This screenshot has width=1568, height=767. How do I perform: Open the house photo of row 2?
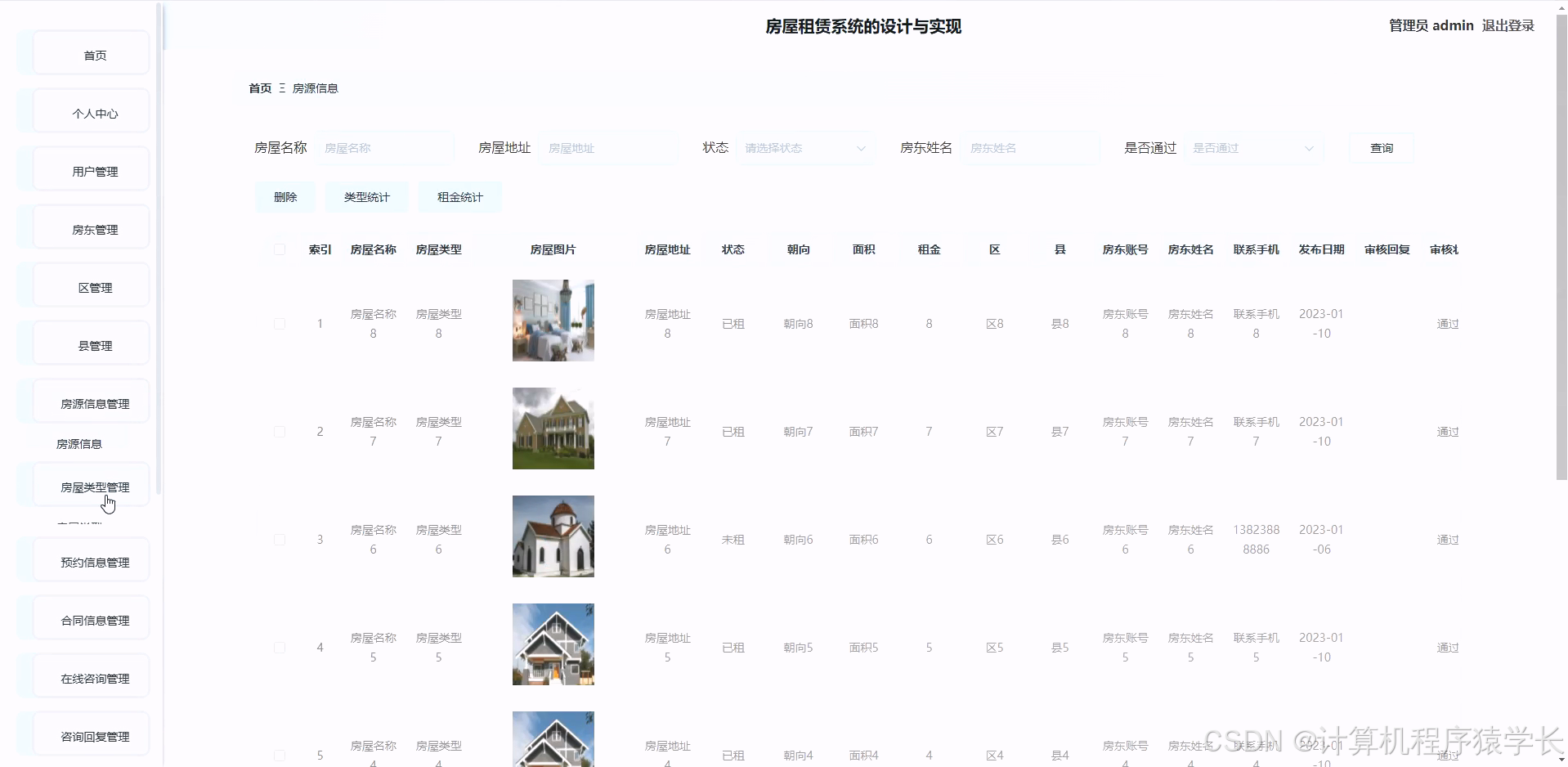pos(553,428)
